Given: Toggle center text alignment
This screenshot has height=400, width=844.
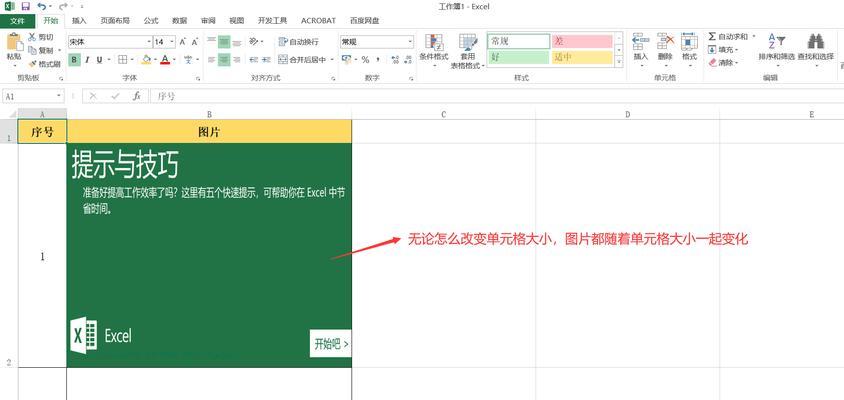Looking at the screenshot, I should [x=224, y=59].
